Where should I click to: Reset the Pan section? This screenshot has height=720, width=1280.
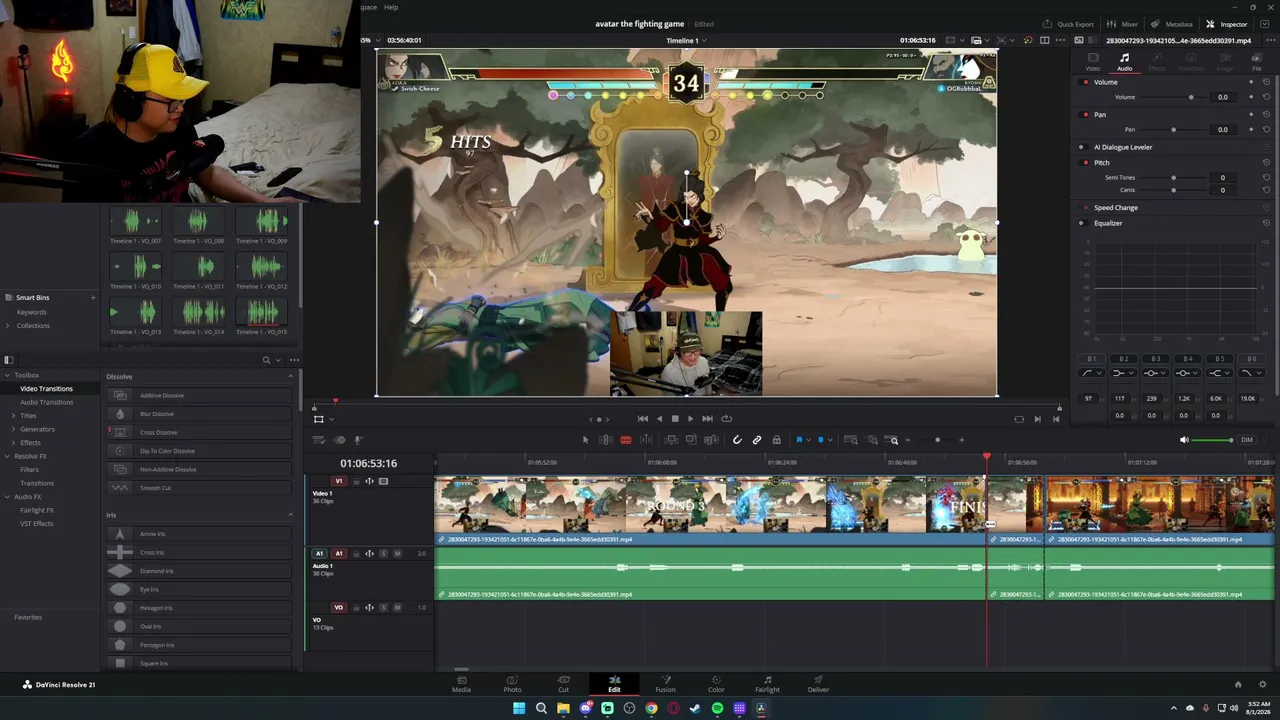pos(1266,115)
